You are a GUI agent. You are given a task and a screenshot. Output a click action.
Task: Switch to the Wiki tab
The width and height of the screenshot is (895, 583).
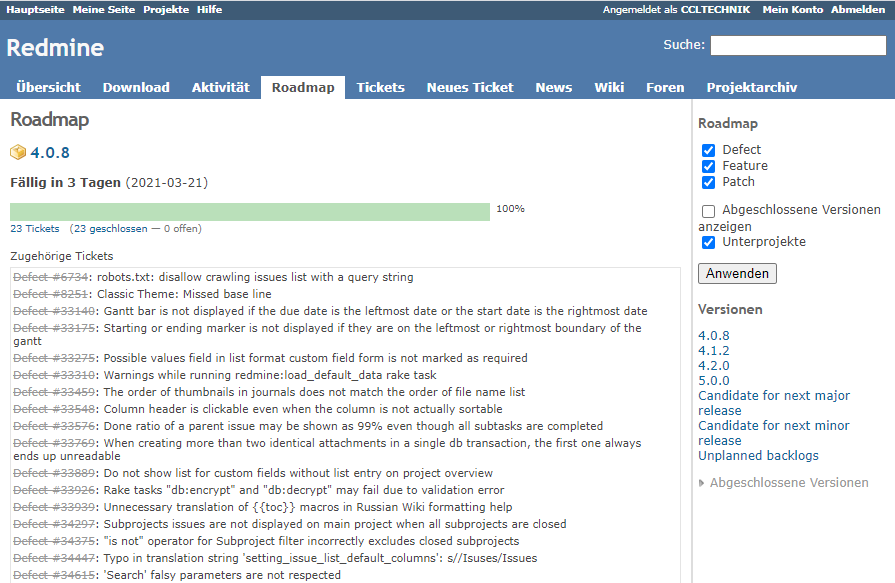[609, 87]
